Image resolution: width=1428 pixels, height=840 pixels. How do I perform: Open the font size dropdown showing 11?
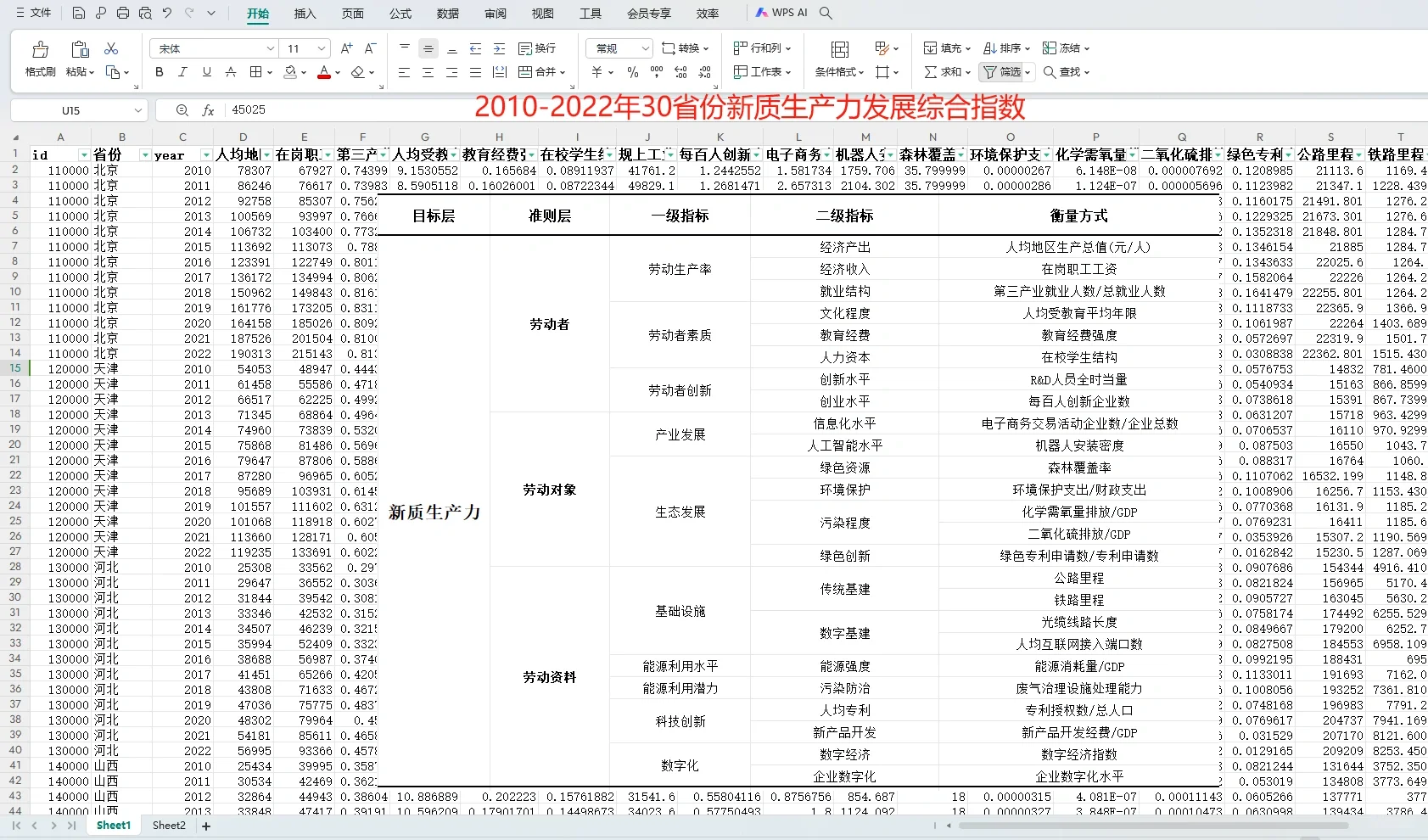click(x=322, y=48)
